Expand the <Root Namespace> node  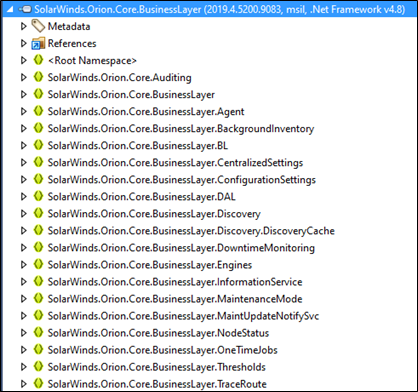pos(23,60)
